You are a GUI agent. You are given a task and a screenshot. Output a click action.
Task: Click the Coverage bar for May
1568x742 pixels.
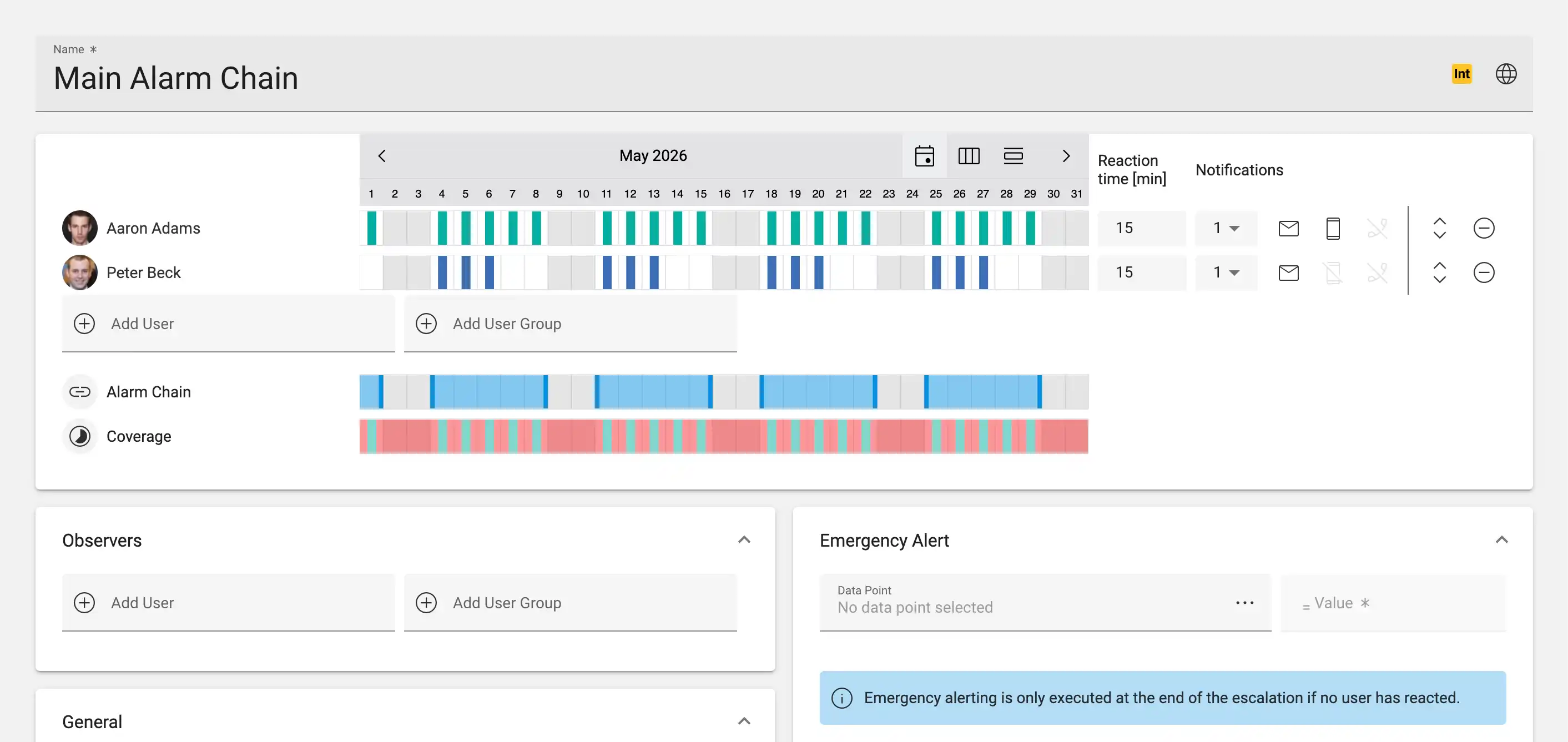coord(723,436)
